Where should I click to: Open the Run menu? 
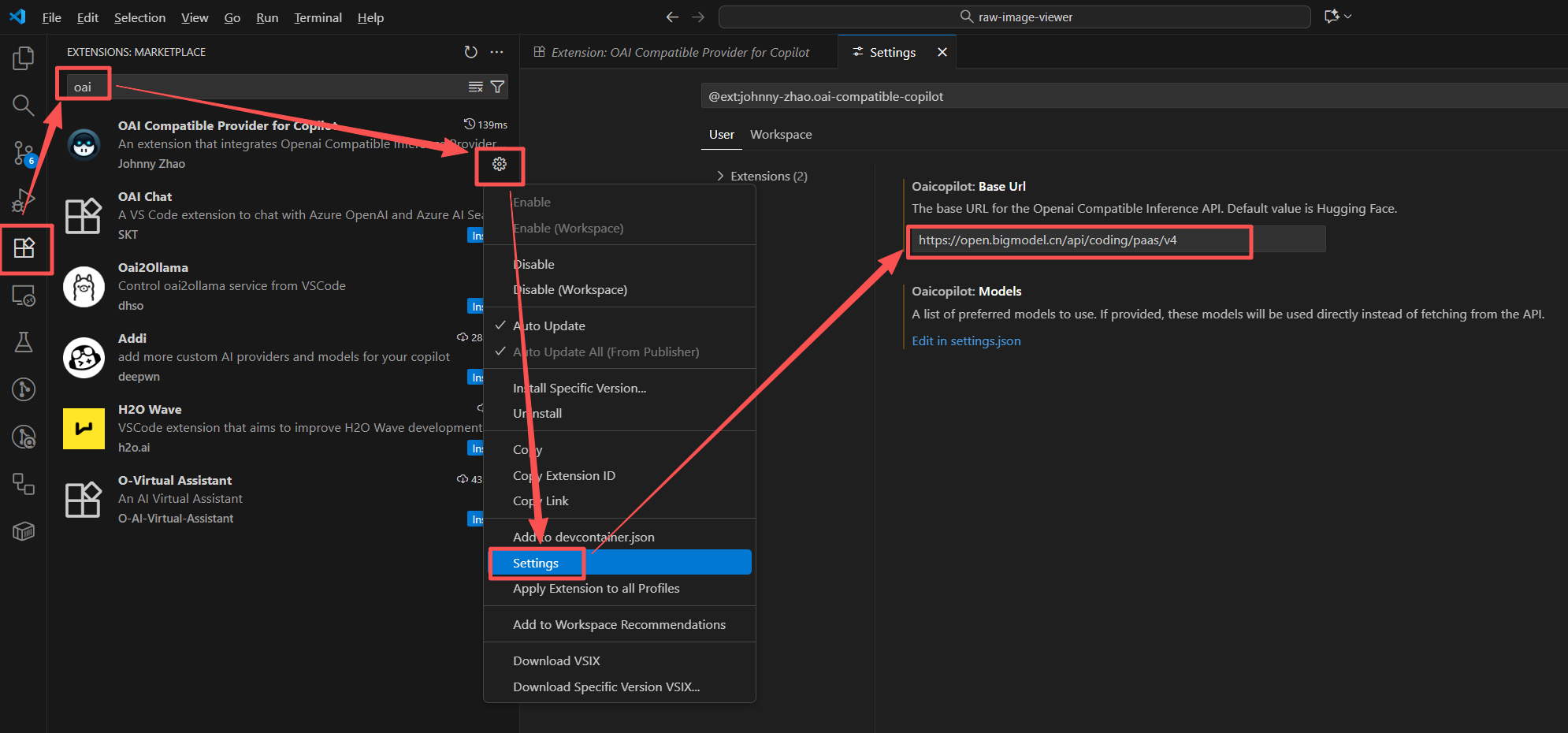pos(267,17)
